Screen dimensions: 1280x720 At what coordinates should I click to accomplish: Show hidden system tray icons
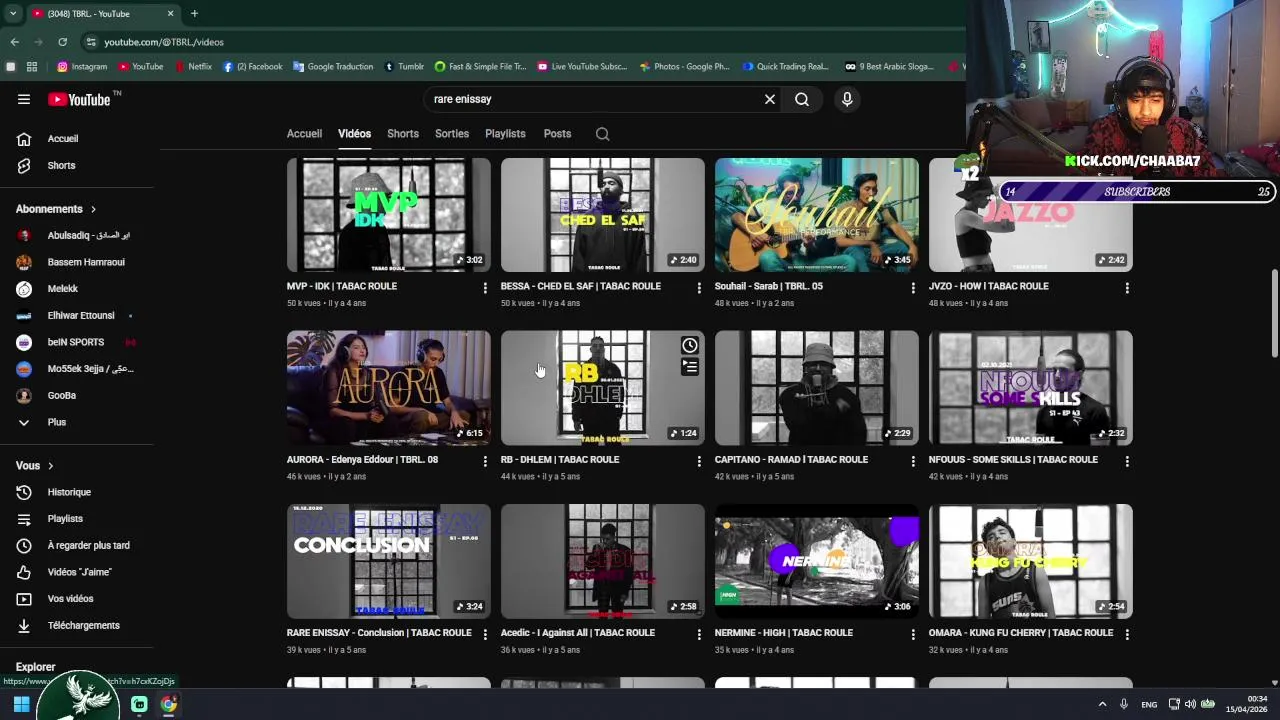pos(1102,704)
